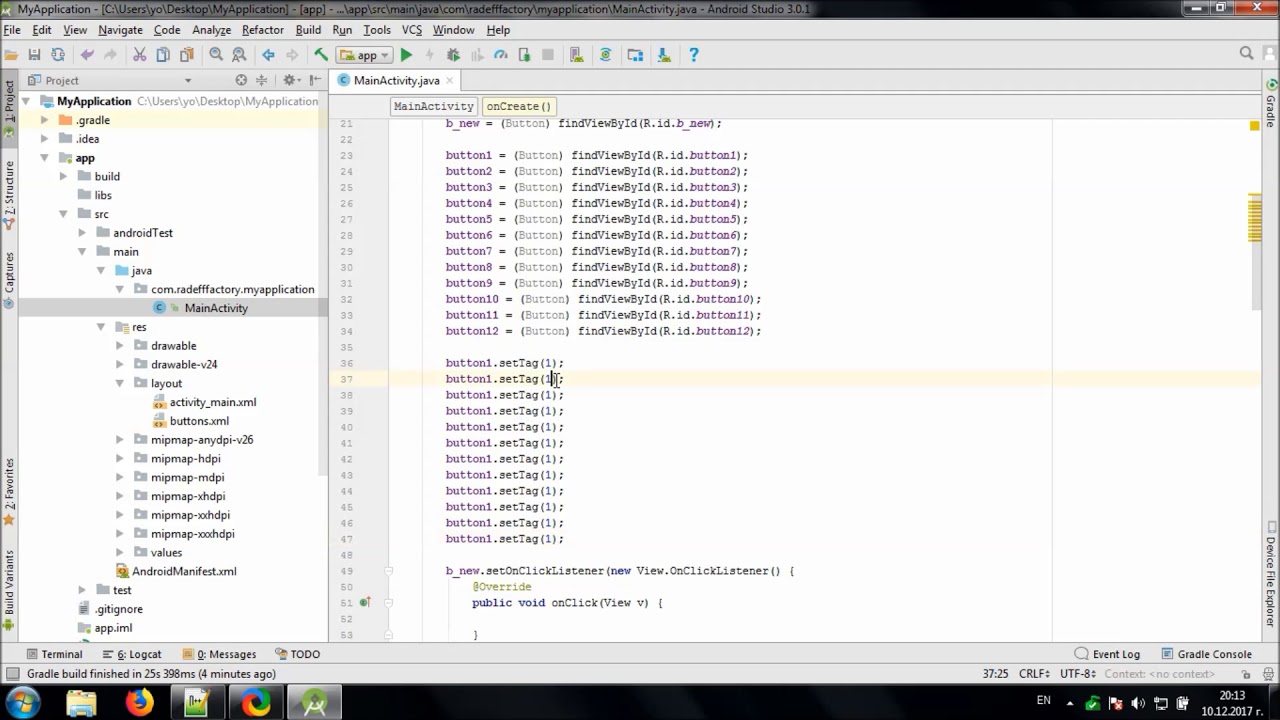Image resolution: width=1280 pixels, height=720 pixels.
Task: Open activity_main.xml in the project tree
Action: 212,402
